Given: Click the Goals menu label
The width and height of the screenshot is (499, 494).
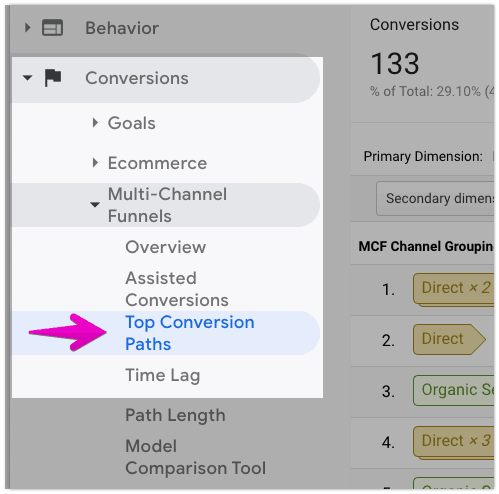Looking at the screenshot, I should tap(132, 123).
